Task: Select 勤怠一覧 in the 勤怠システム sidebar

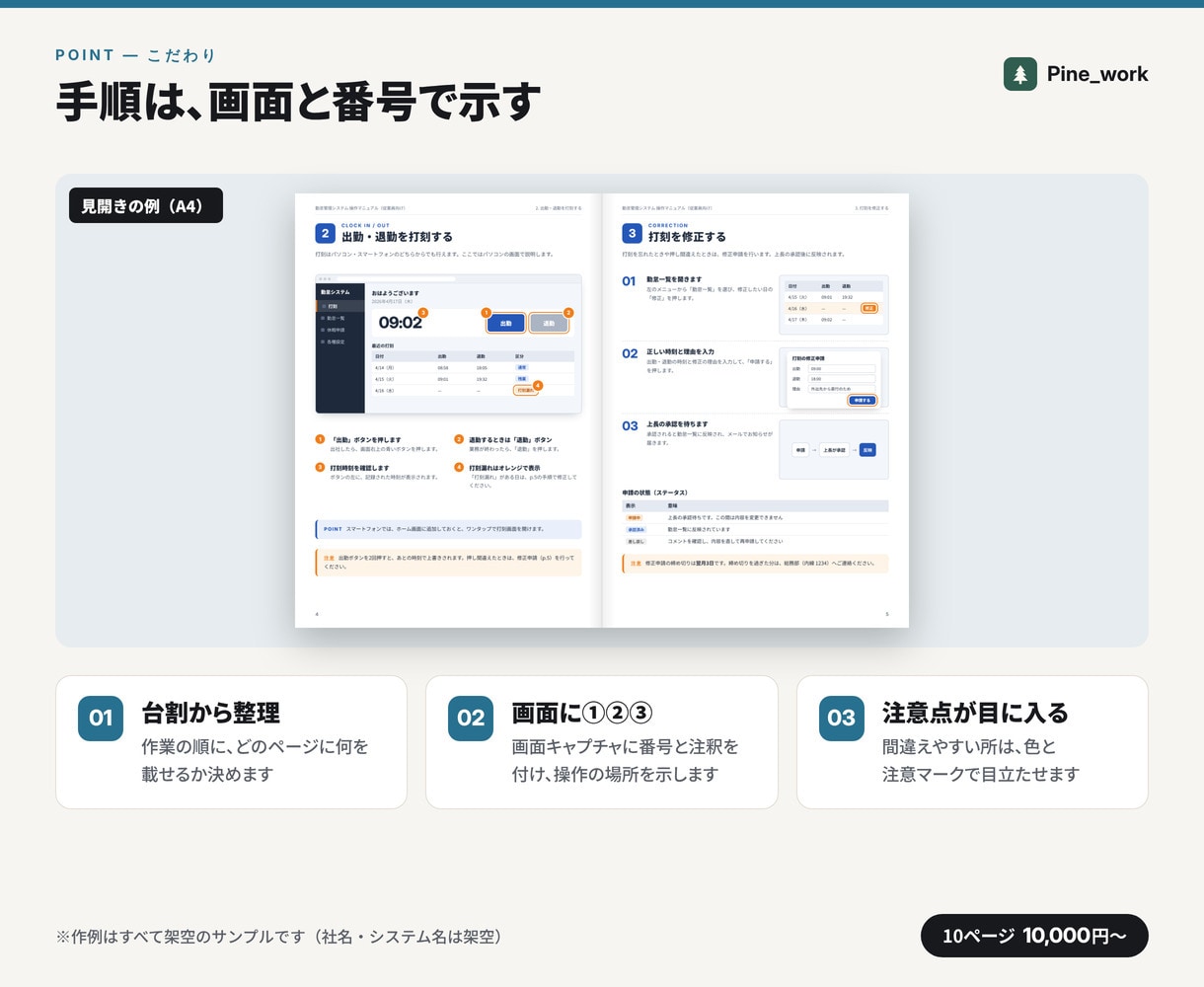Action: [339, 318]
